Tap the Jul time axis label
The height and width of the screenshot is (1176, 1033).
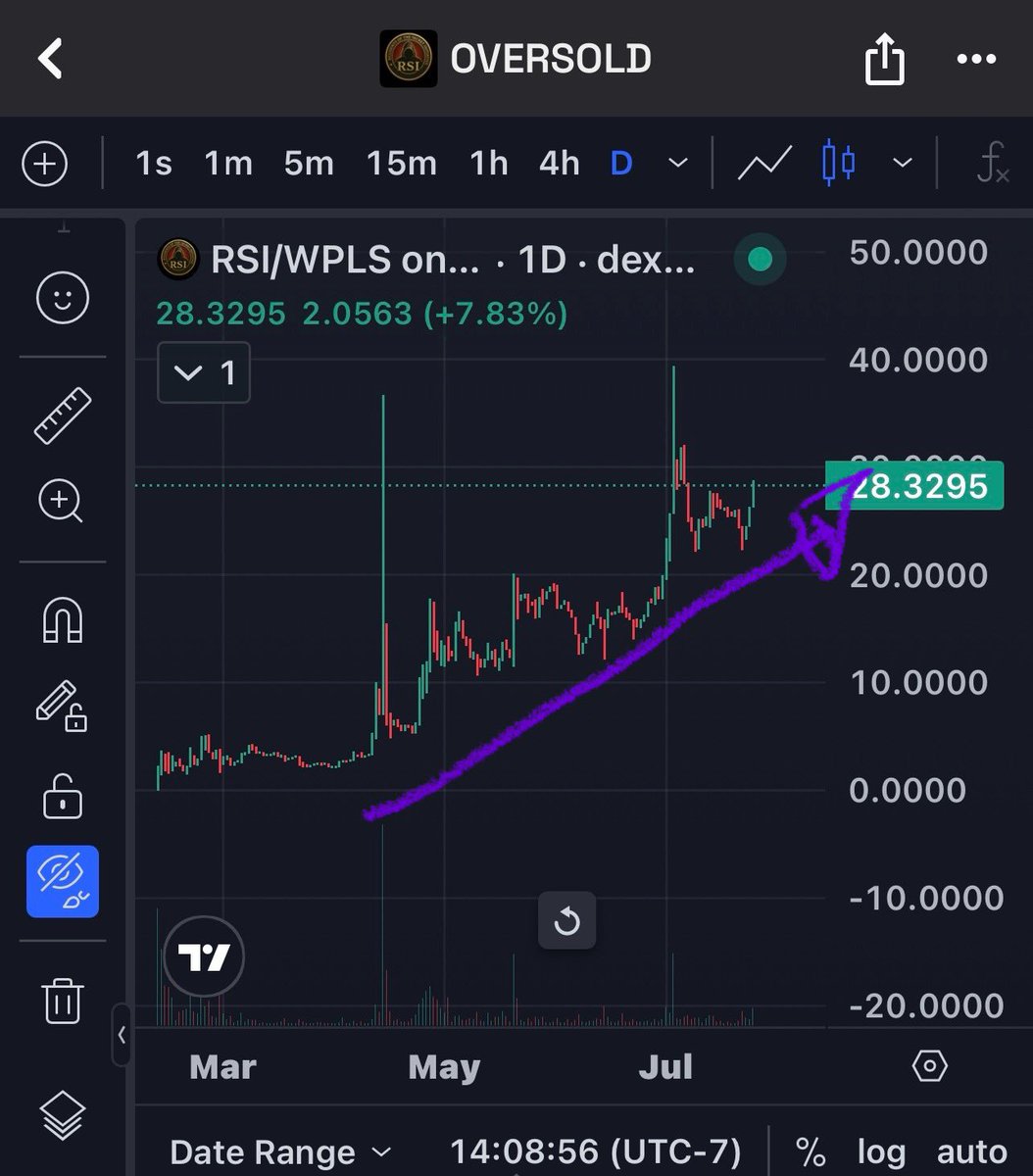pos(665,1066)
